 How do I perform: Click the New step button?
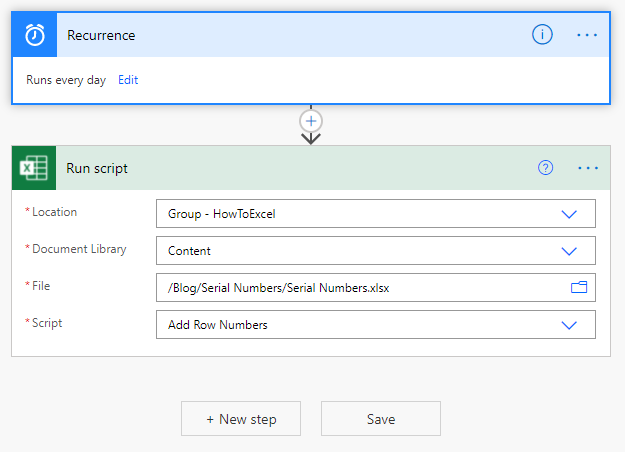[x=241, y=419]
